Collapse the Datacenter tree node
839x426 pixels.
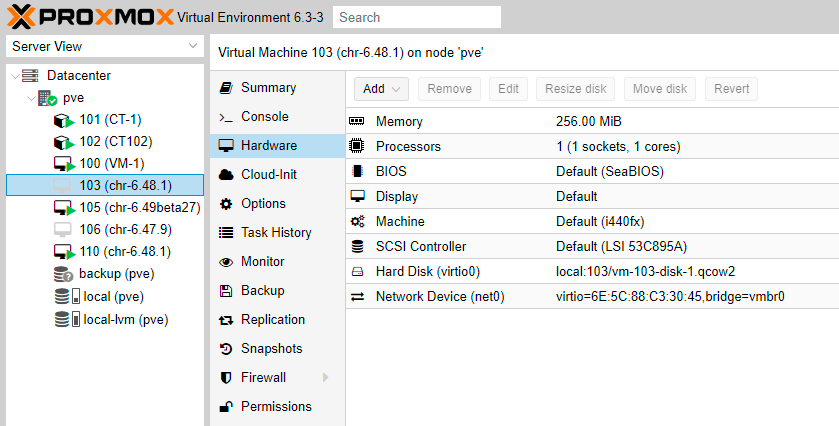(x=13, y=76)
